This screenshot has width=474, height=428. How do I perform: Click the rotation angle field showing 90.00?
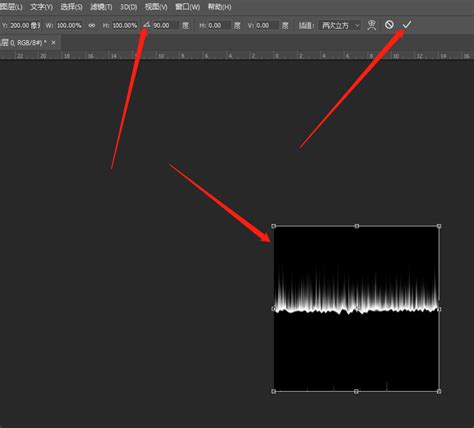pyautogui.click(x=166, y=25)
